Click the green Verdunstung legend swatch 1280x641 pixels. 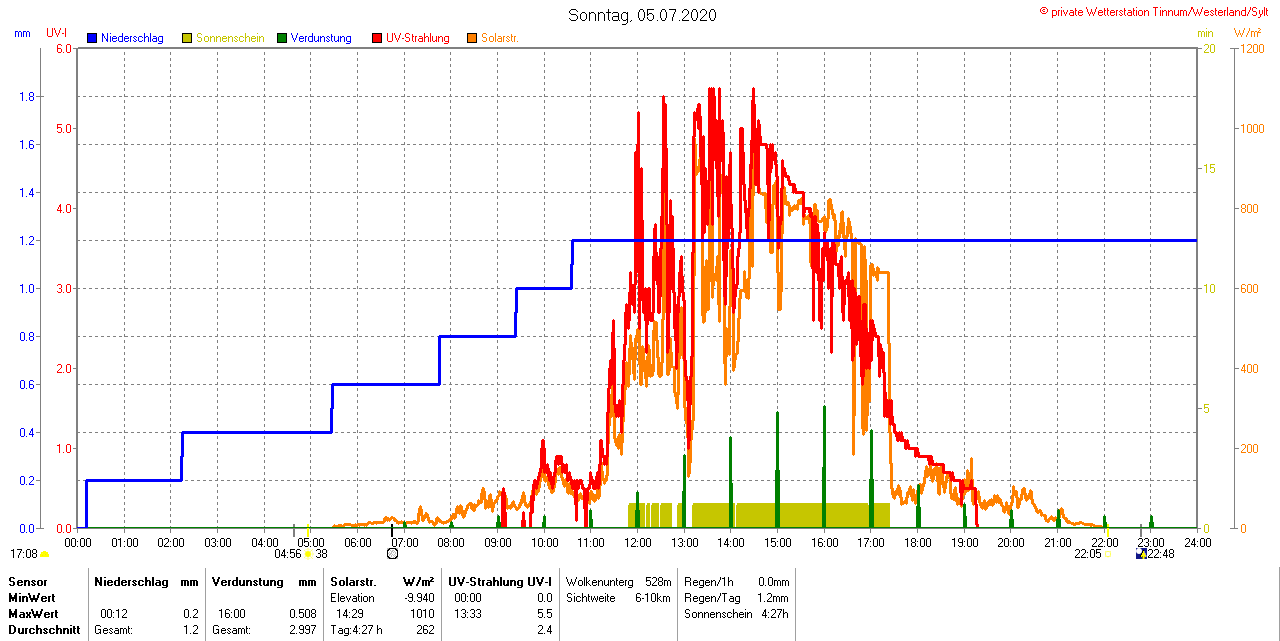coord(282,38)
